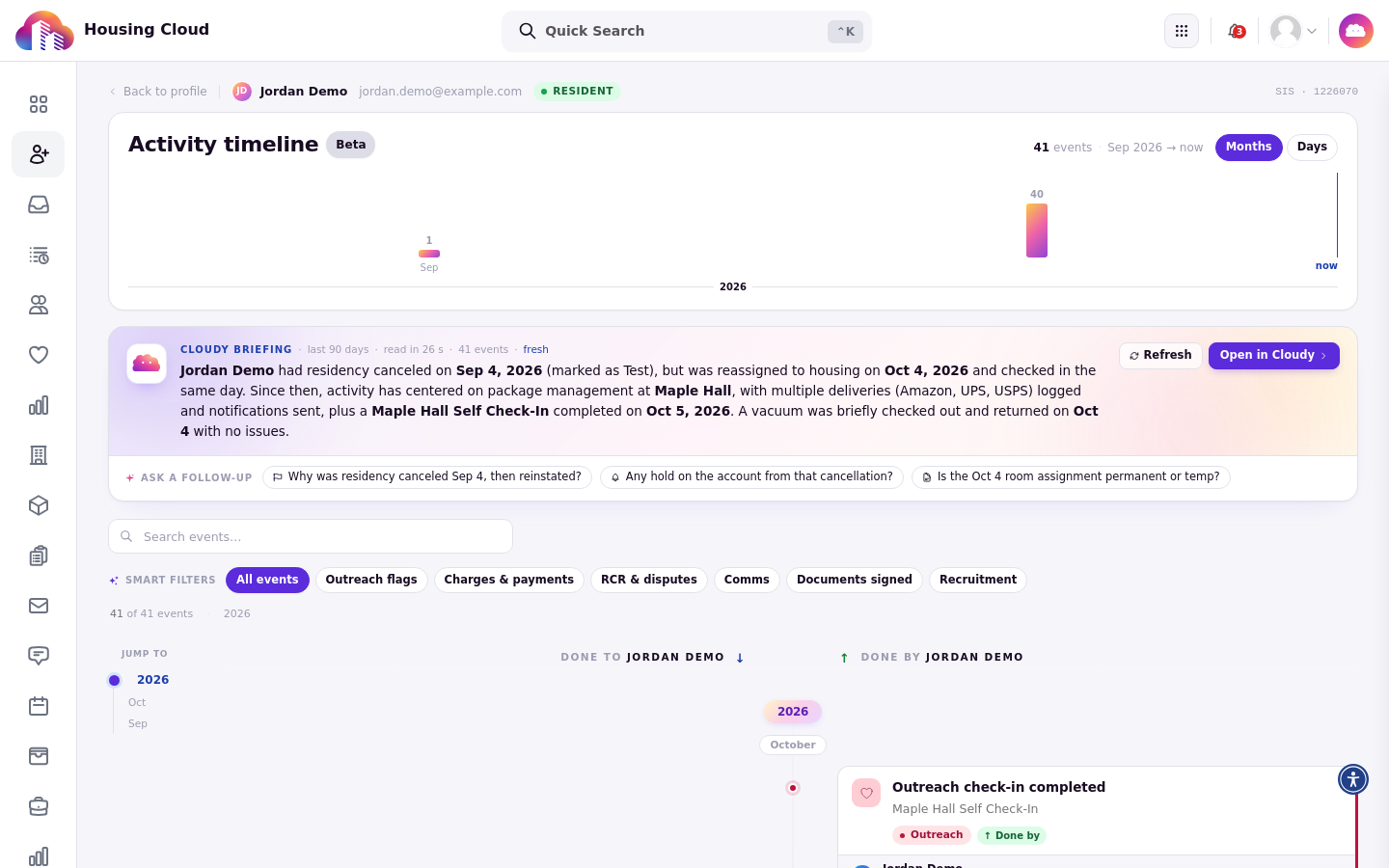Open accessibility options button
The width and height of the screenshot is (1389, 868).
[x=1353, y=779]
